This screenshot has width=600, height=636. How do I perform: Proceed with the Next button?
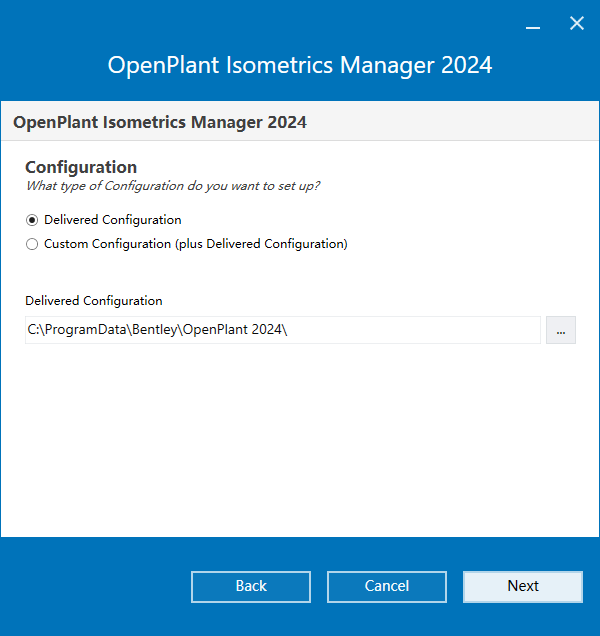click(x=523, y=587)
